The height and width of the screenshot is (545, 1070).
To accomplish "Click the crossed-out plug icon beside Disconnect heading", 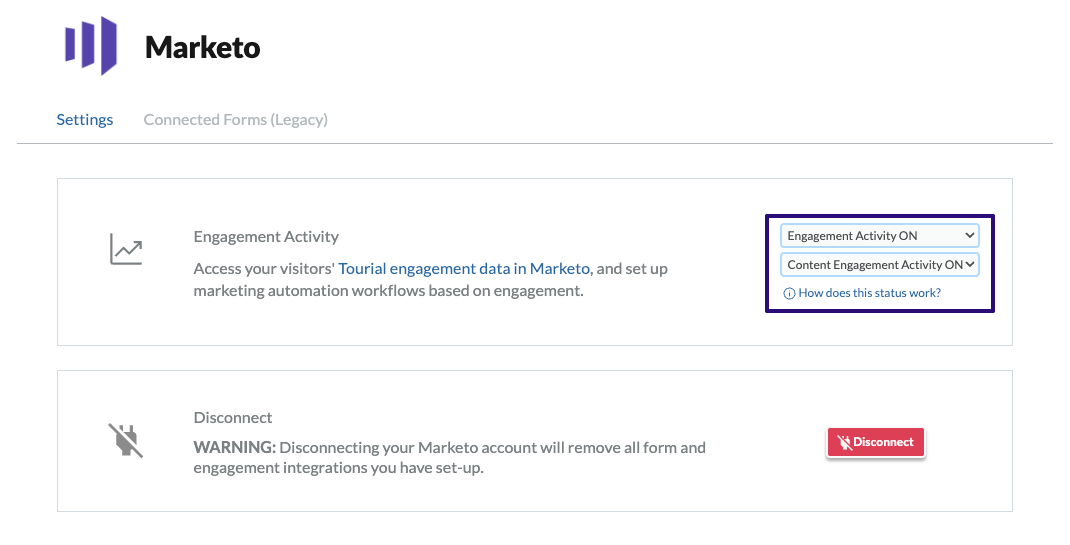I will tap(126, 440).
